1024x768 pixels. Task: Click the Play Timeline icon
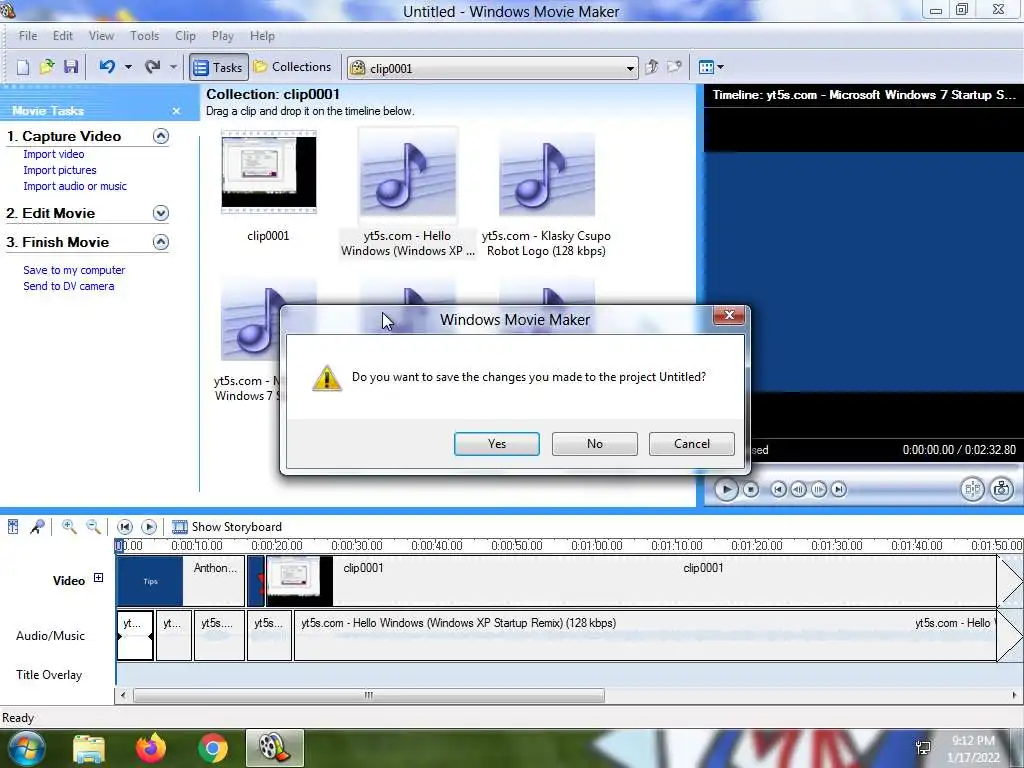click(149, 526)
